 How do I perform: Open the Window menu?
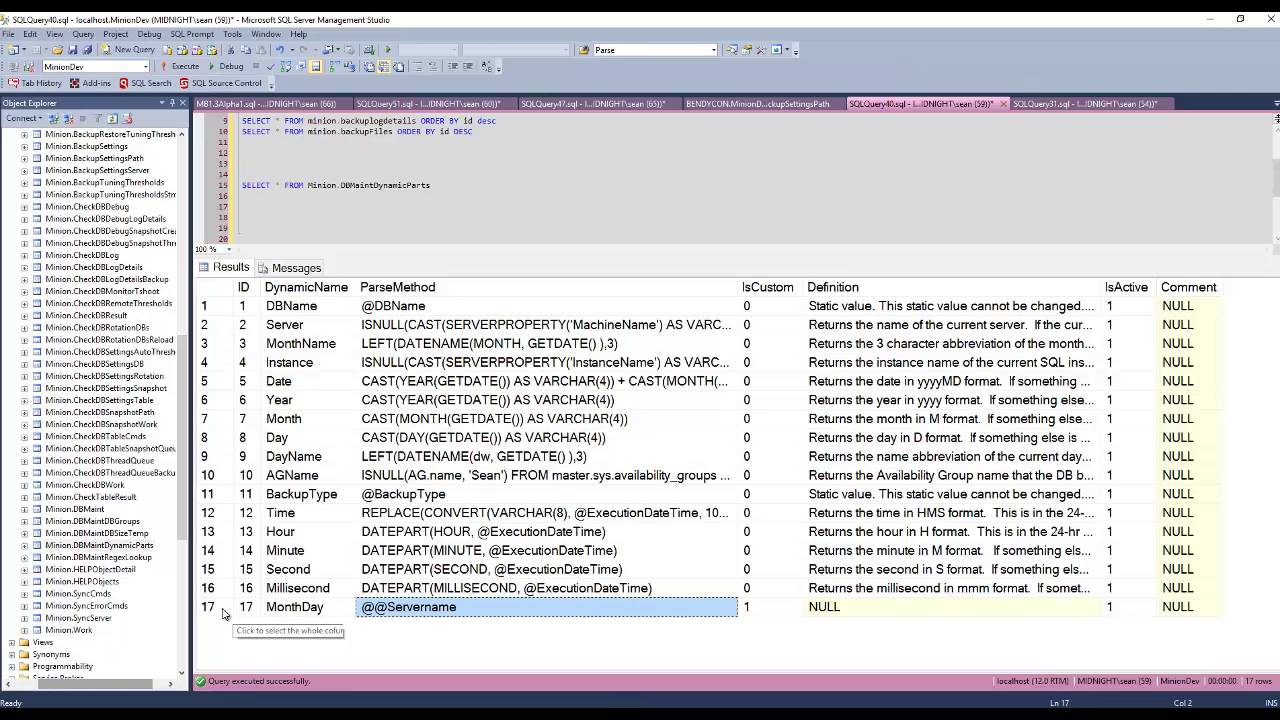(x=266, y=34)
